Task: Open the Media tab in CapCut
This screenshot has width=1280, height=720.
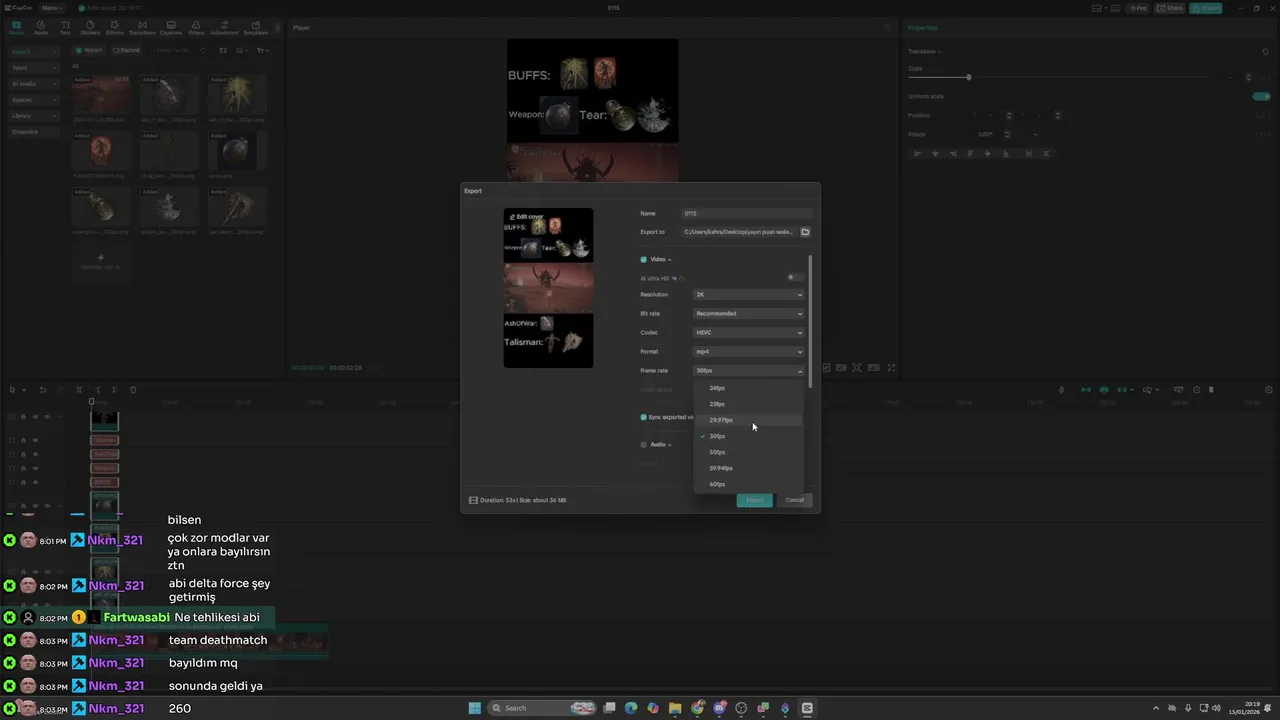Action: [16, 27]
